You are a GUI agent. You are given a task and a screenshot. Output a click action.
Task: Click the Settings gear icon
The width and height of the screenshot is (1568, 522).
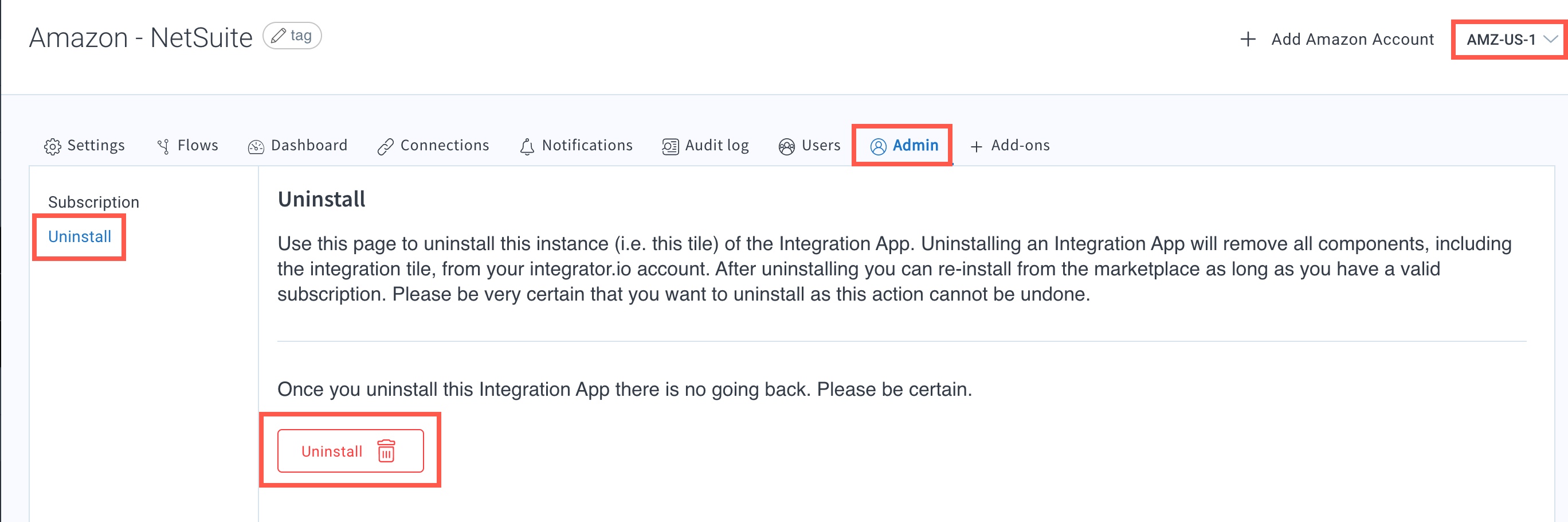[52, 146]
